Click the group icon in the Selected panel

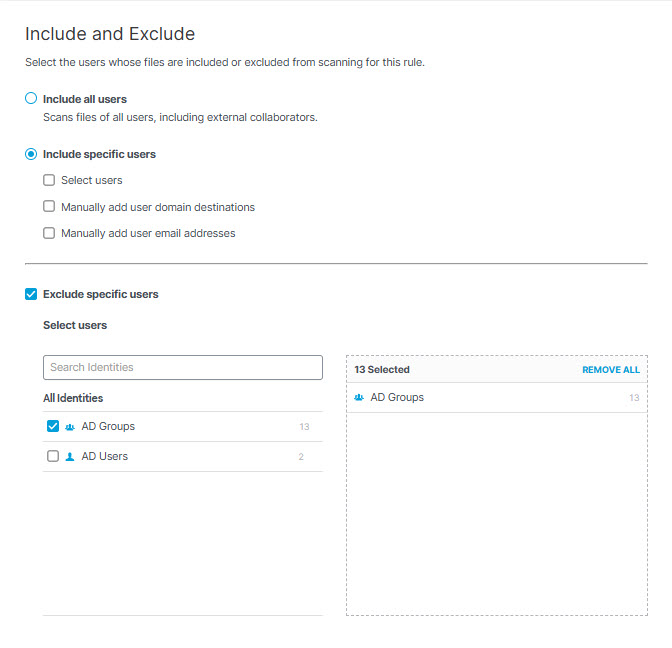(x=359, y=397)
